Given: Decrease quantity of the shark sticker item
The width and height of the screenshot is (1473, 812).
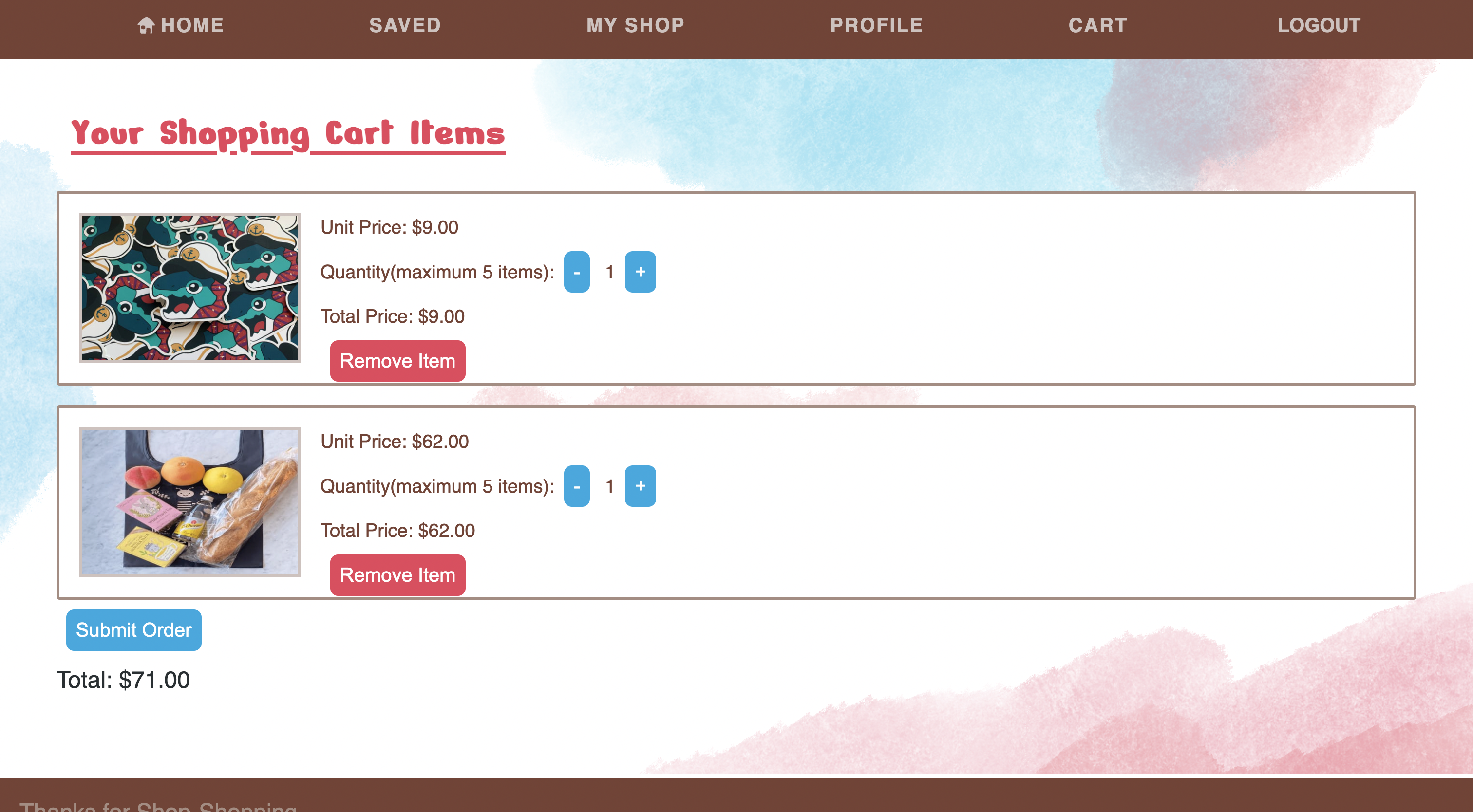Looking at the screenshot, I should (x=577, y=272).
